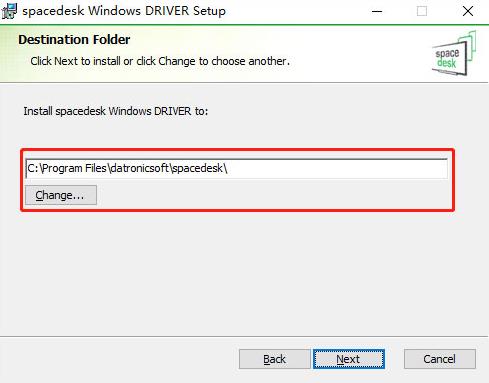Click the 'spacedesk Windows DRIVER Setup' title text
The height and width of the screenshot is (383, 489).
click(x=124, y=11)
